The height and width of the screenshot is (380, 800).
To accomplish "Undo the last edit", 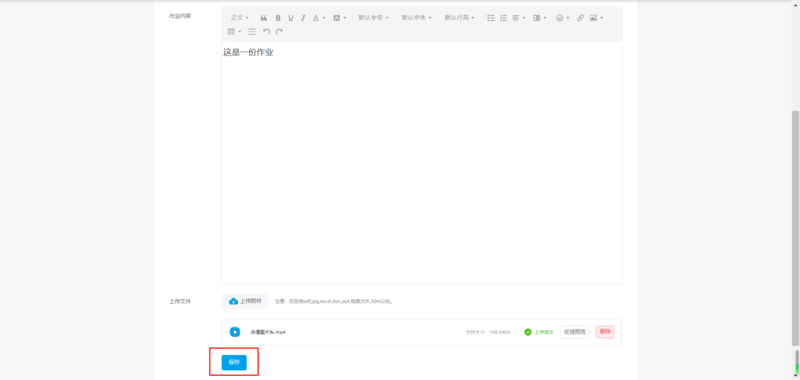I will tap(266, 32).
